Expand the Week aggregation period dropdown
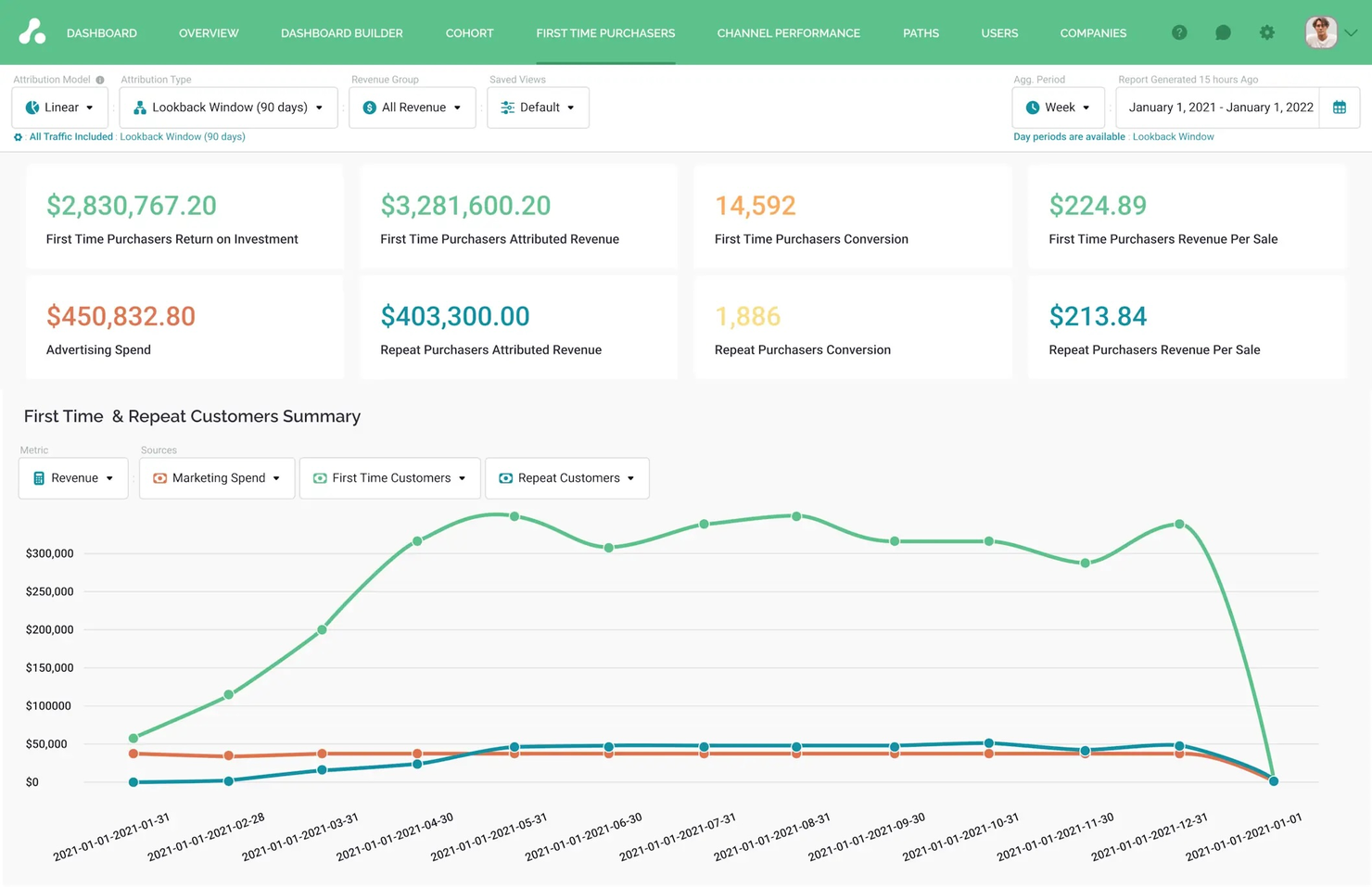This screenshot has width=1372, height=887. pos(1058,107)
